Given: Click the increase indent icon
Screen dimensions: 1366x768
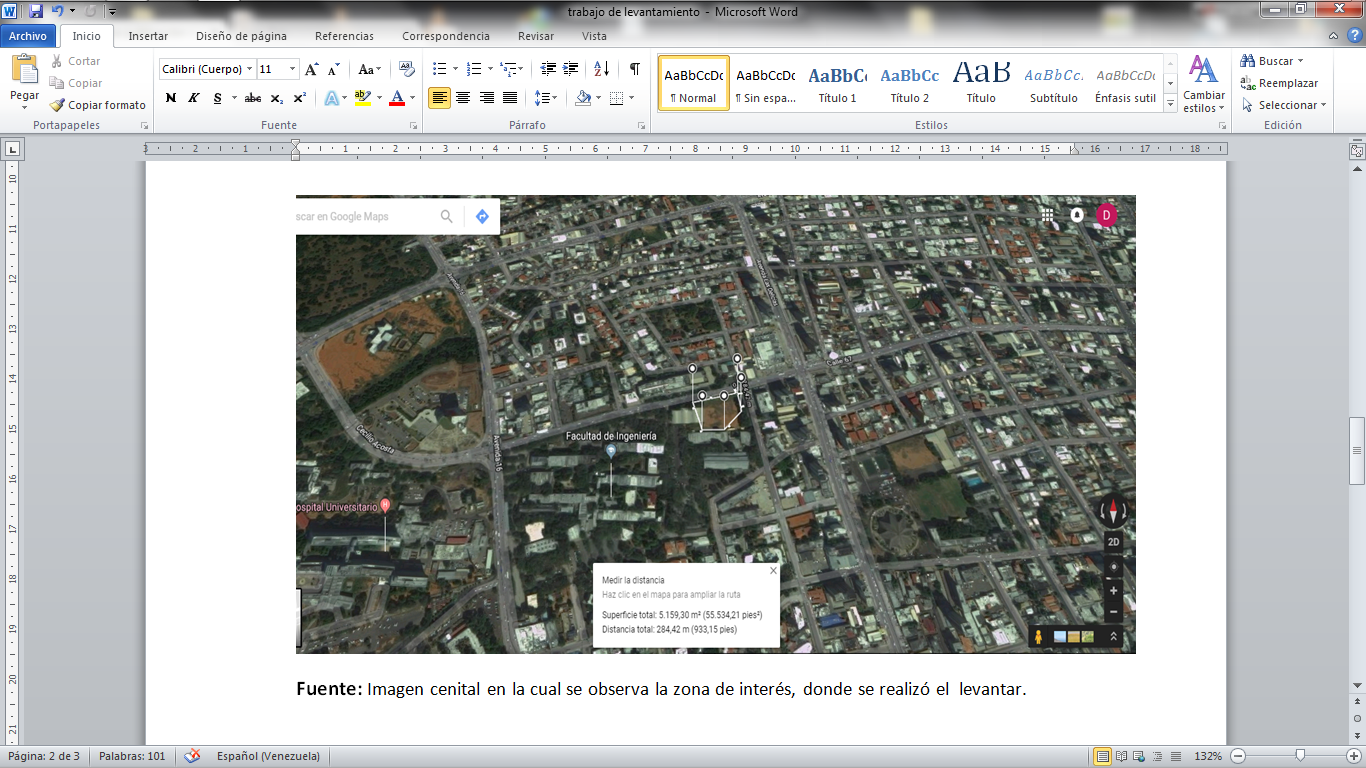Looking at the screenshot, I should (571, 69).
